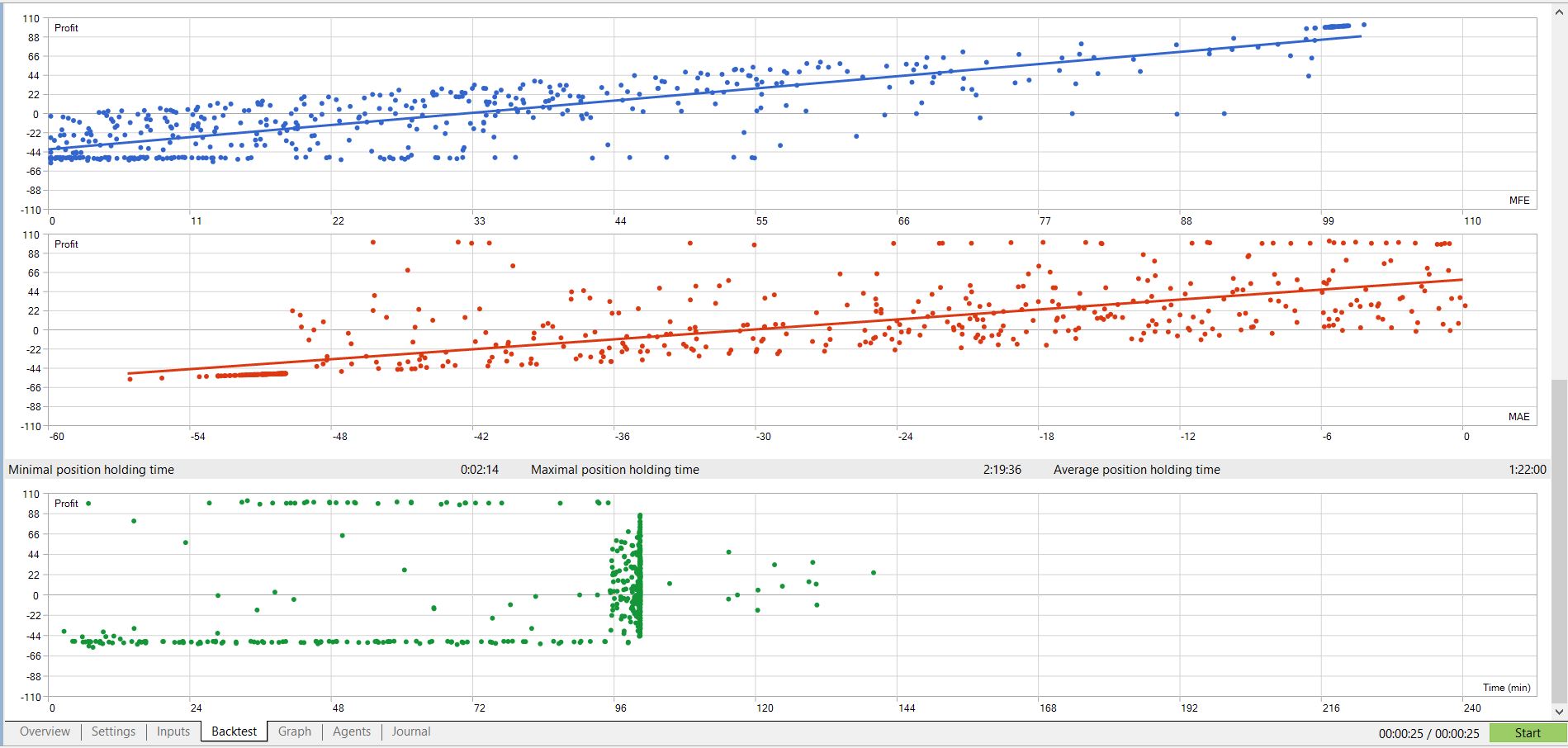
Task: Click the elapsed time 00:00:25 / 00:00:25
Action: pyautogui.click(x=1428, y=733)
